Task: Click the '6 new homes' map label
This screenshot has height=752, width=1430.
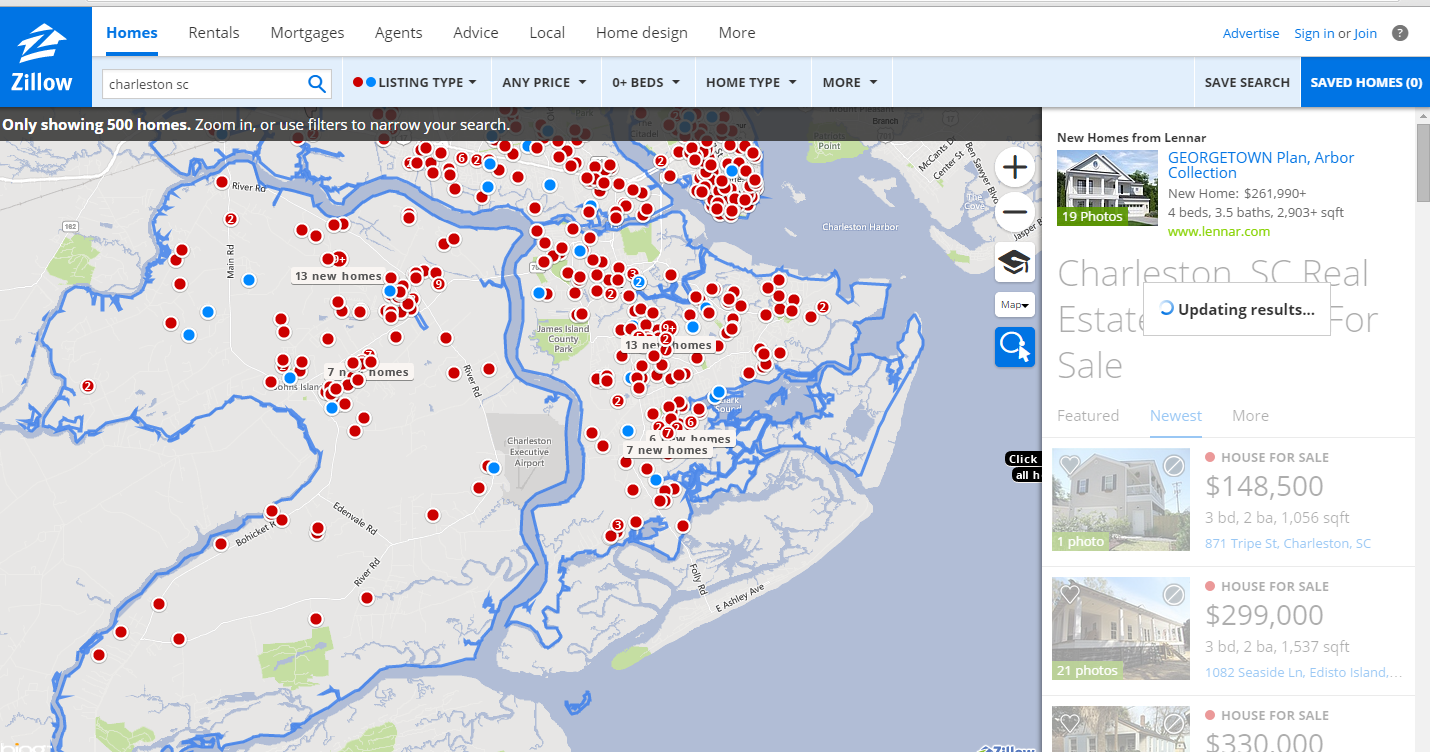Action: [x=691, y=438]
